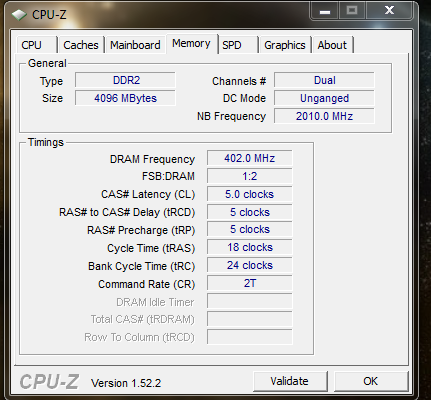Close the CPU-Z window
Image resolution: width=431 pixels, height=400 pixels.
390,11
